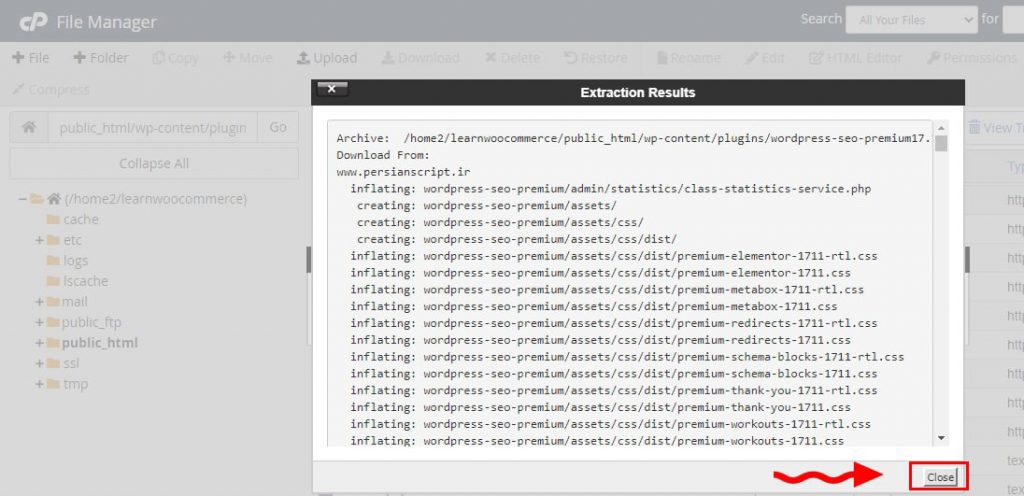Click the Close button in Extraction Results
The height and width of the screenshot is (496, 1024).
coord(939,477)
